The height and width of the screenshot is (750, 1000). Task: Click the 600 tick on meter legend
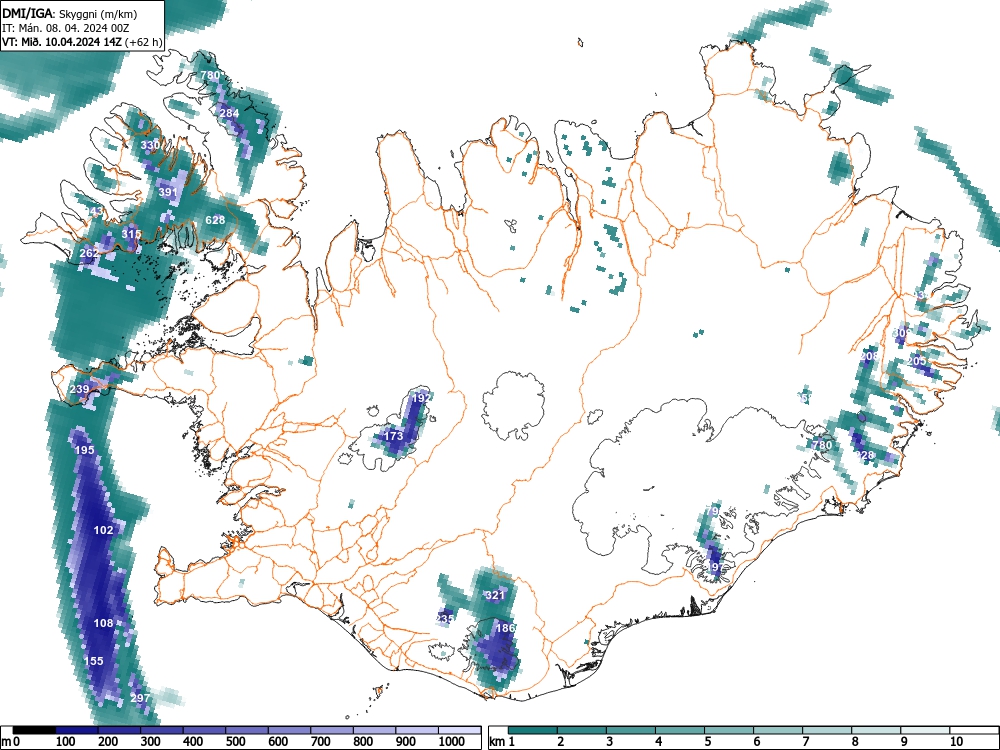click(278, 742)
